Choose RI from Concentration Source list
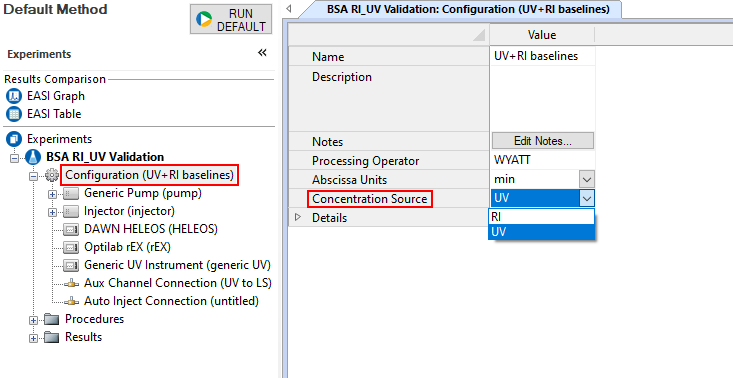The width and height of the screenshot is (733, 378). [x=541, y=217]
